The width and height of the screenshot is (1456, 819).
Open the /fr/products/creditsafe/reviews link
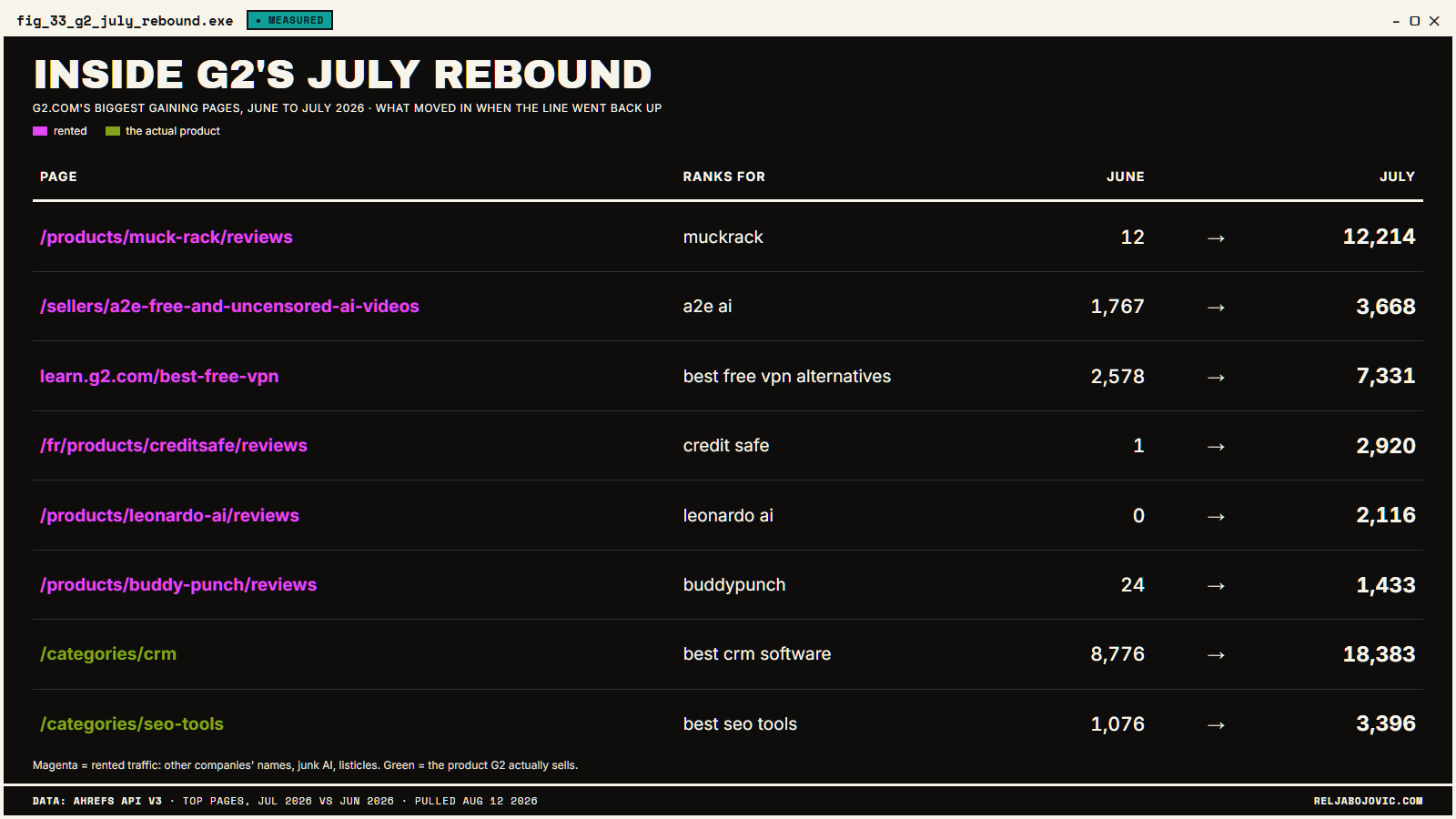click(174, 446)
